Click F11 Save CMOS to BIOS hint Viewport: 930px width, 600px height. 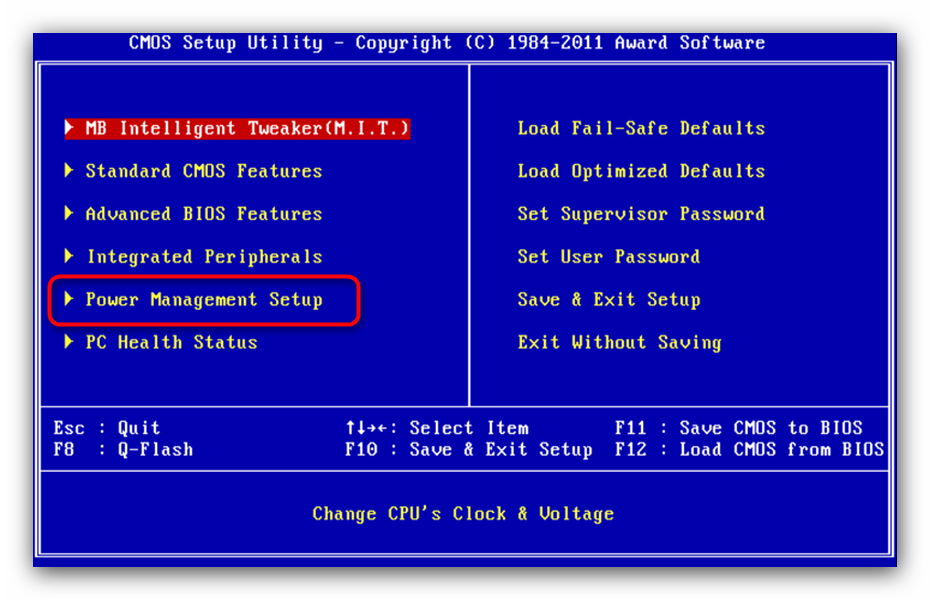coord(738,427)
